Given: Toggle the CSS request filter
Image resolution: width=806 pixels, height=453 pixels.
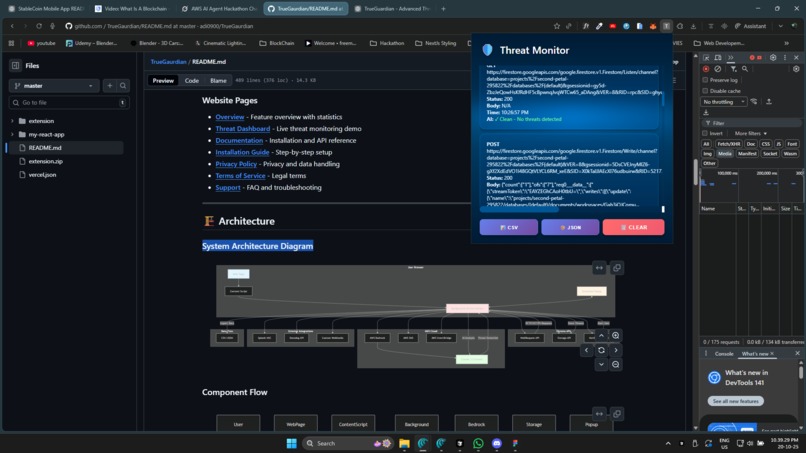Looking at the screenshot, I should pos(766,144).
